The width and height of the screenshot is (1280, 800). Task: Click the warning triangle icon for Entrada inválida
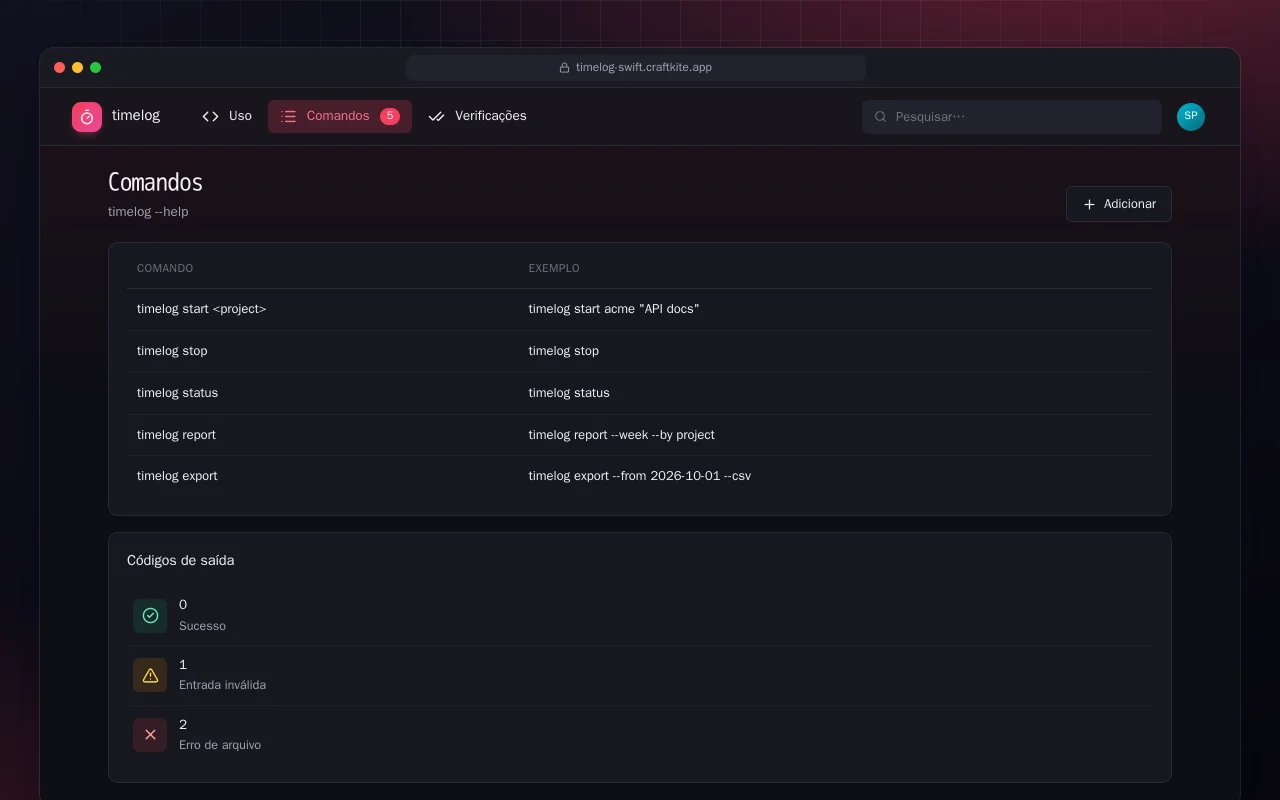point(150,675)
